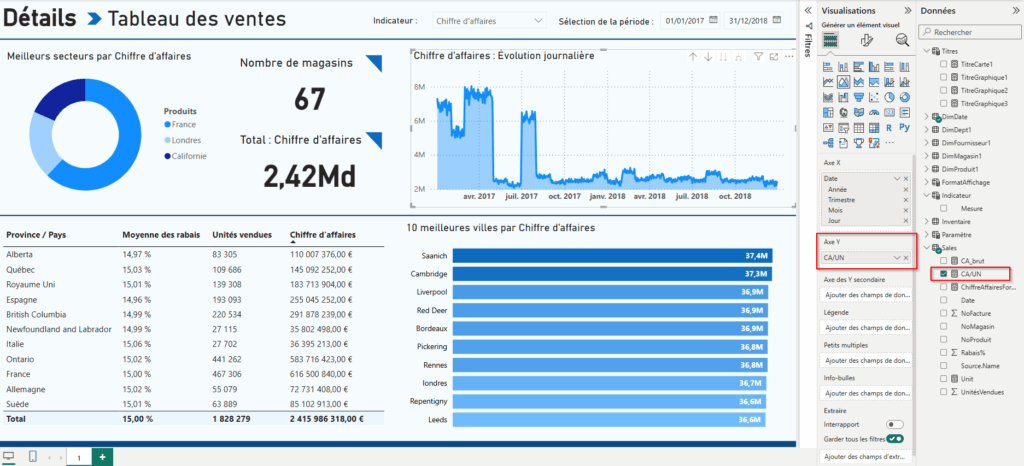Select the area chart visual icon
Image resolution: width=1024 pixels, height=466 pixels.
(x=843, y=82)
